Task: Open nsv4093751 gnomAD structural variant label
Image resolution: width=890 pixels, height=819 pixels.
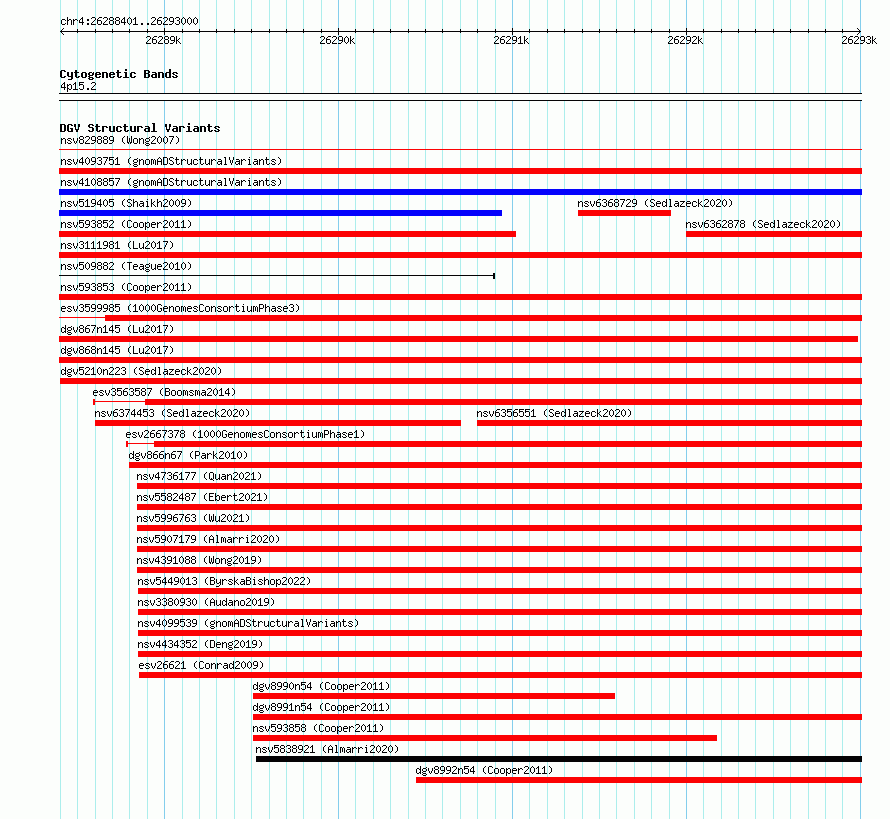Action: (x=171, y=161)
